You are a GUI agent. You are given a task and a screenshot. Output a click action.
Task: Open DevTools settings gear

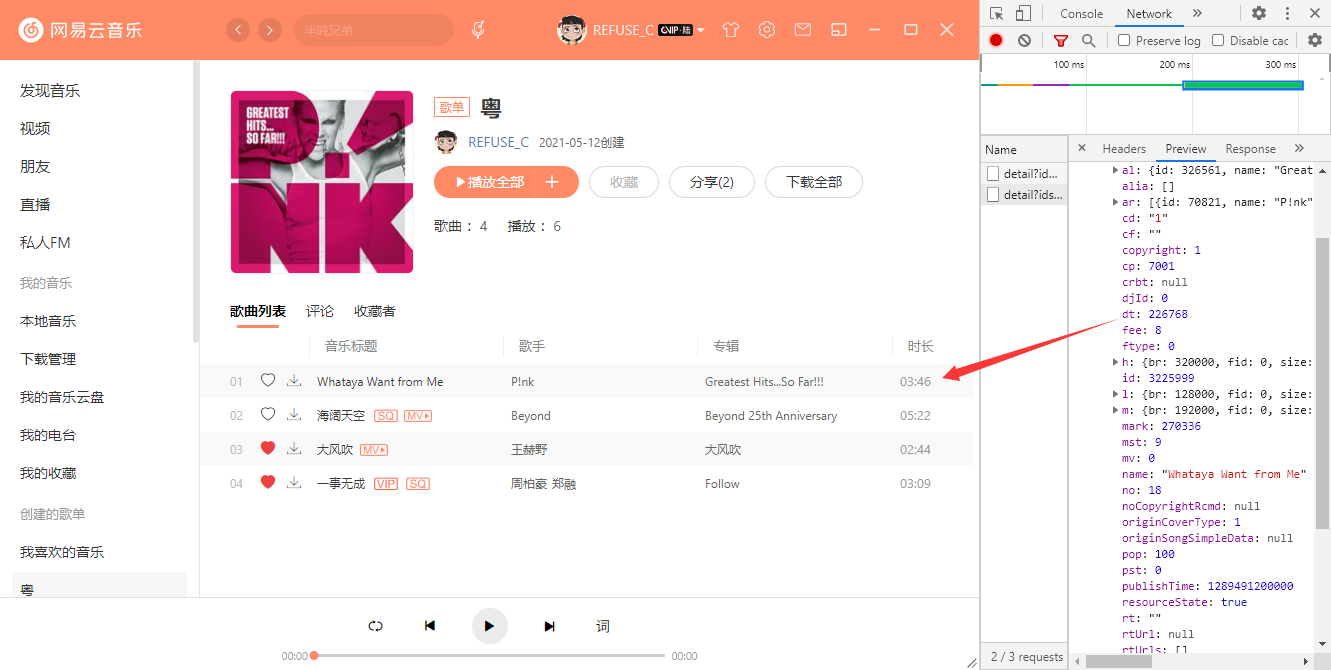(1259, 13)
